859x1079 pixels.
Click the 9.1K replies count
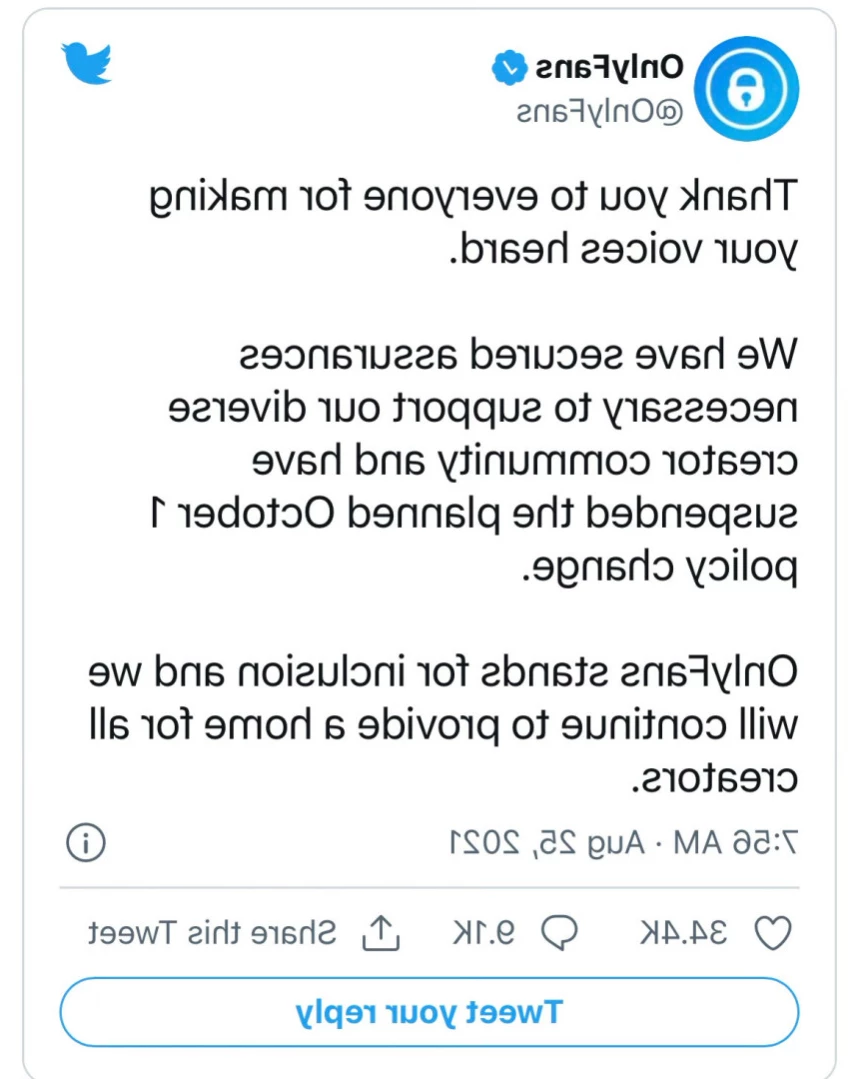tap(484, 933)
